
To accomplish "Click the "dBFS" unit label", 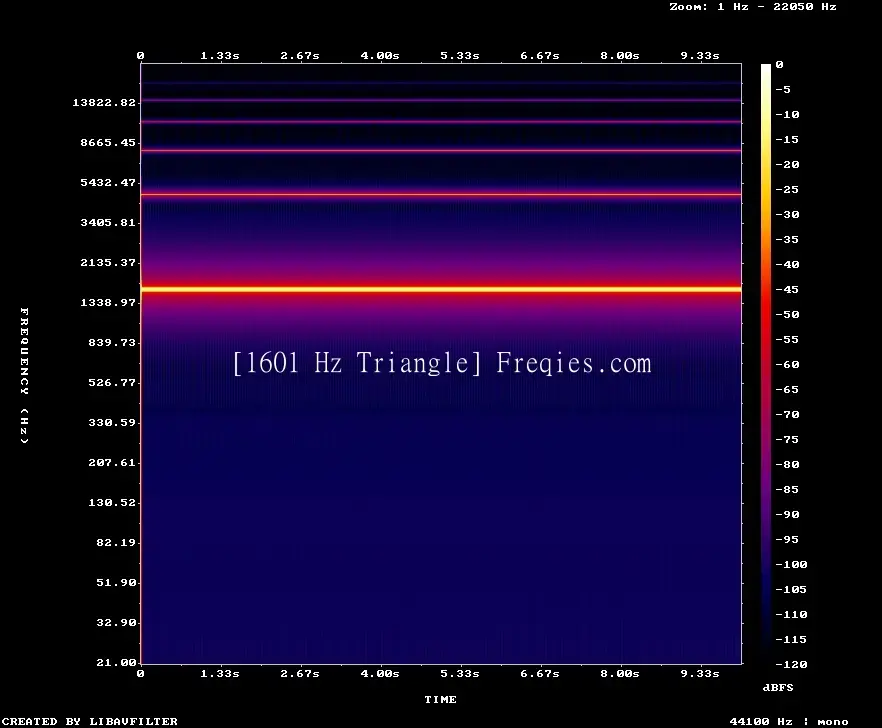I will point(778,687).
